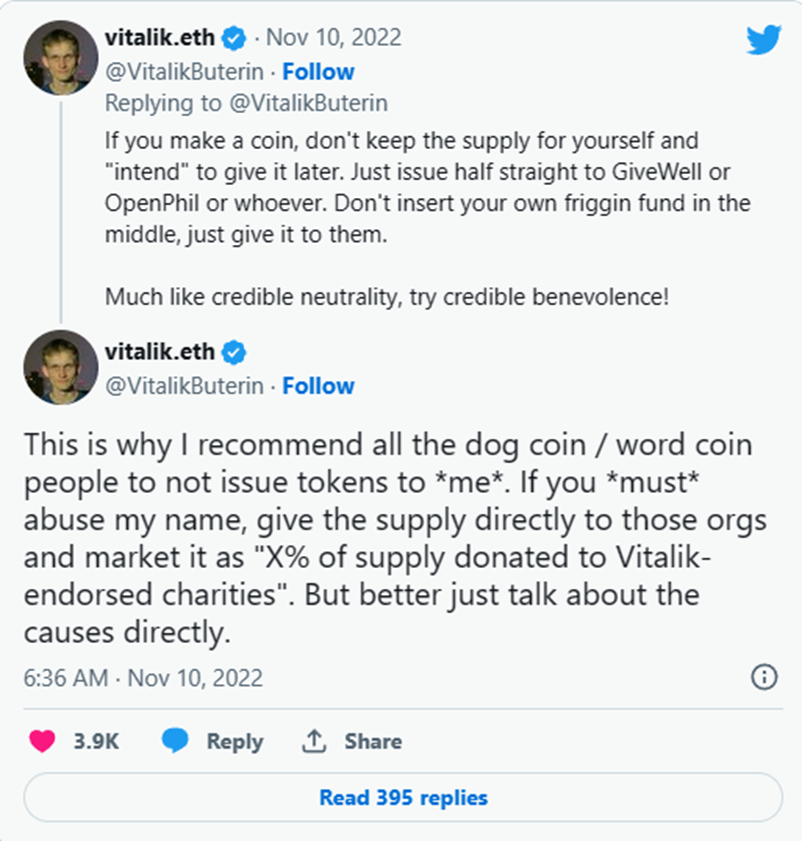Click the verified badge in top tweet
Screen dimensions: 802x841
(x=235, y=39)
